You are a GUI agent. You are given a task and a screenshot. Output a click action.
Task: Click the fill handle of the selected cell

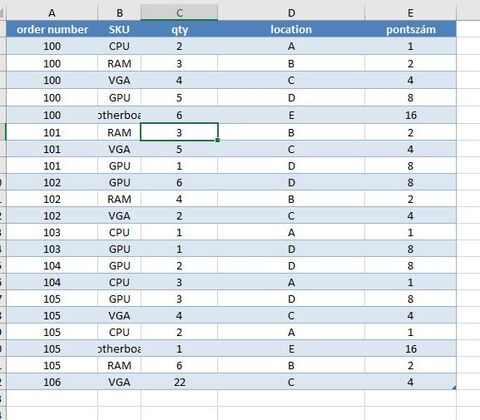218,140
